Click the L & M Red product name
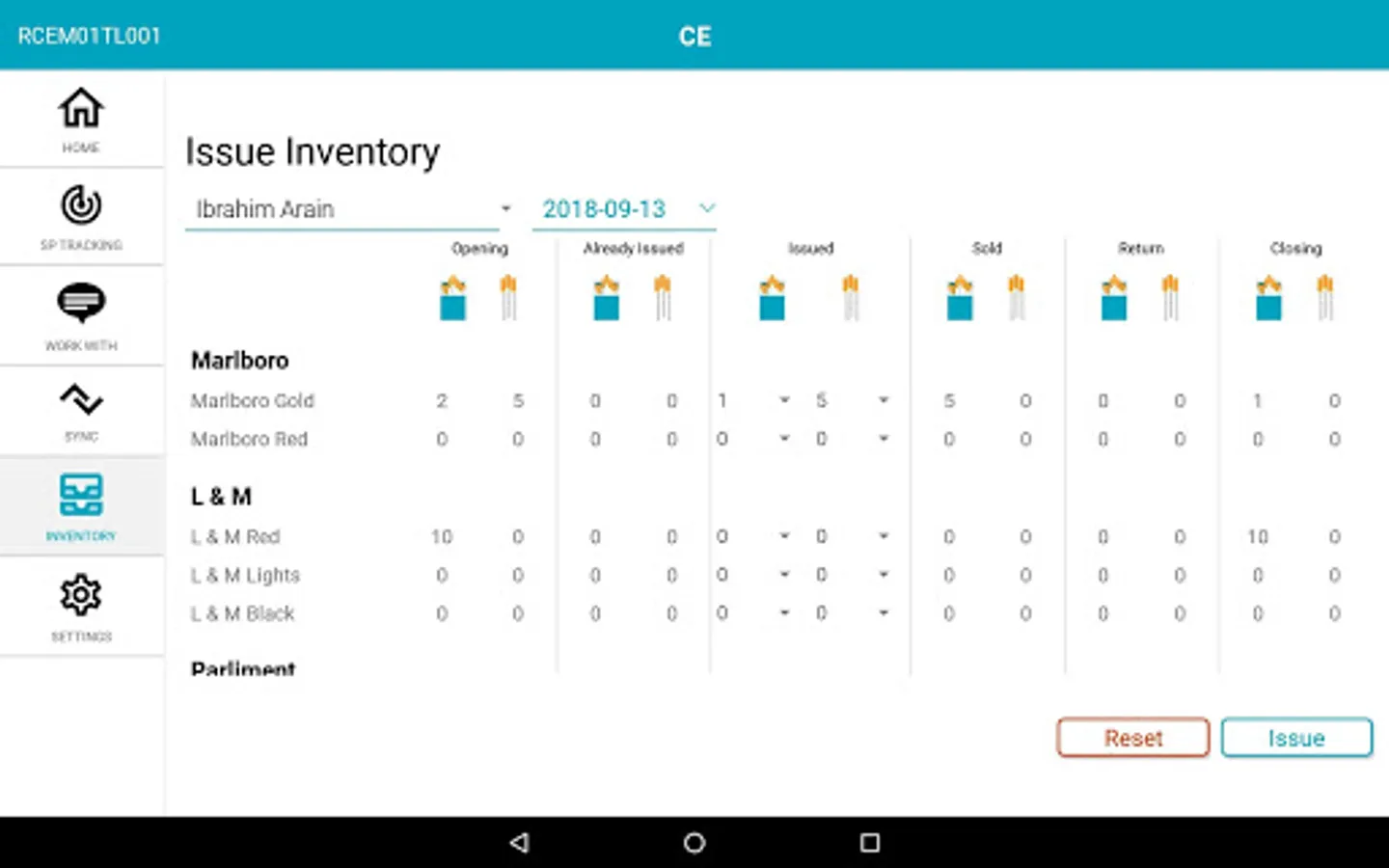This screenshot has width=1389, height=868. click(x=235, y=536)
